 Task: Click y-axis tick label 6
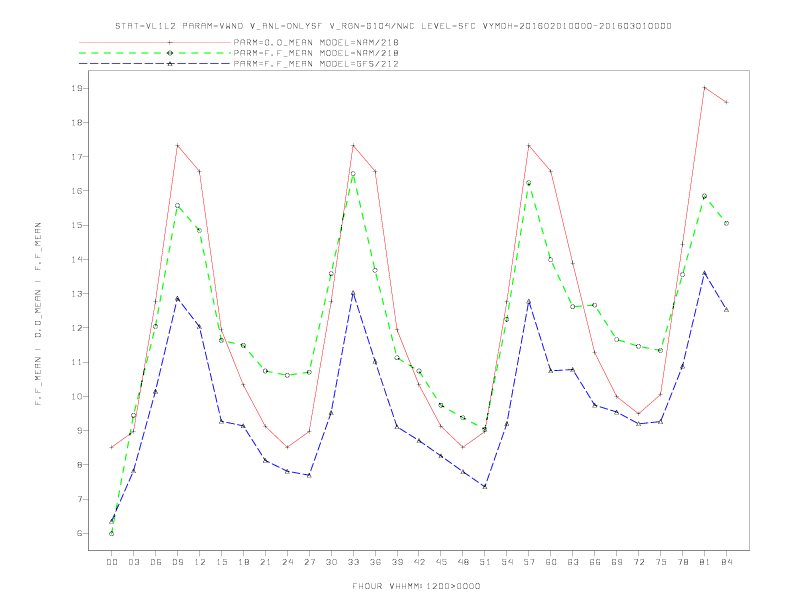[80, 533]
